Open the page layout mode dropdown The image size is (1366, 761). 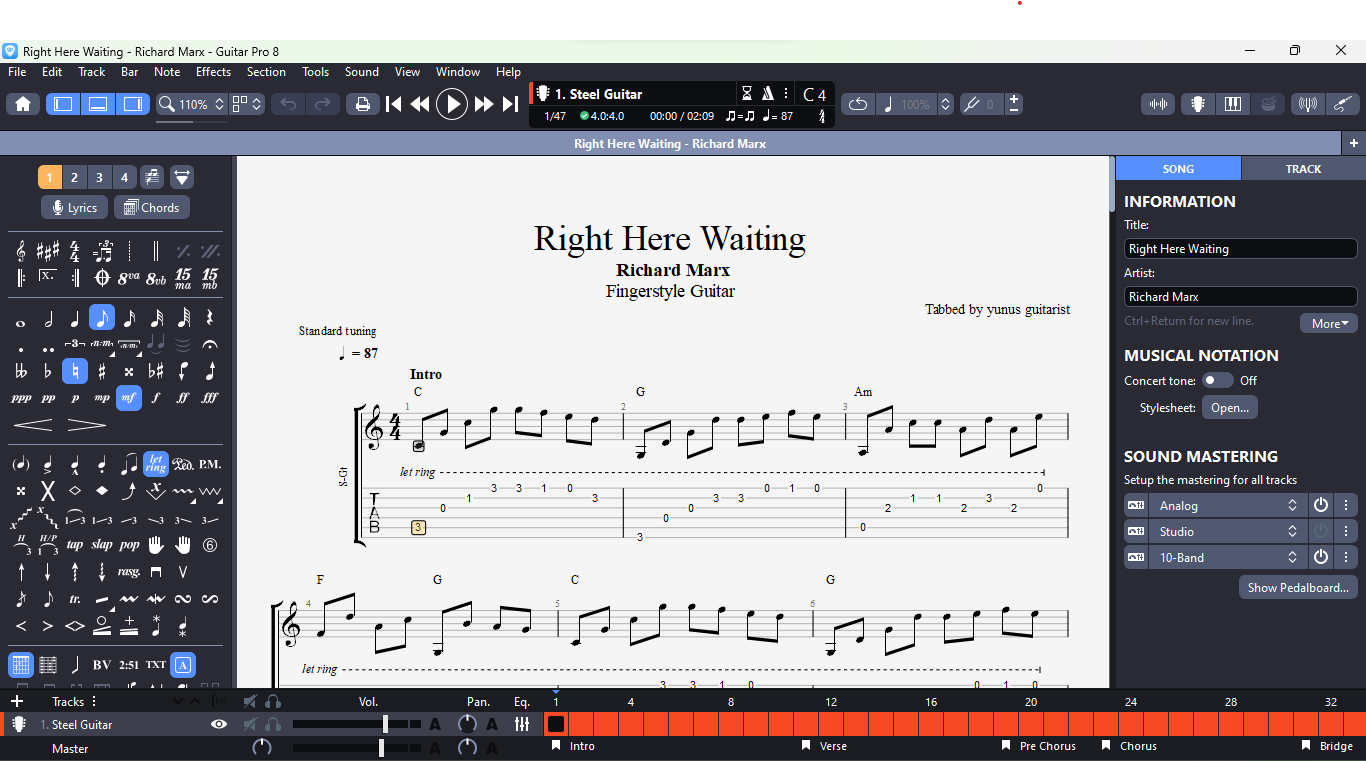(x=246, y=104)
